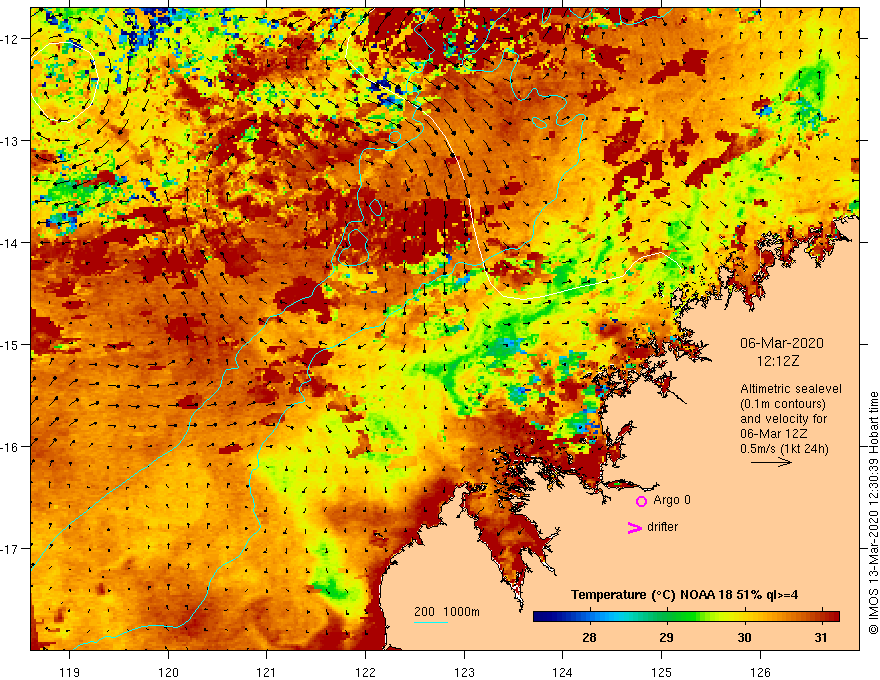Click the Altimetric sealevel label
The width and height of the screenshot is (880, 680).
(790, 389)
